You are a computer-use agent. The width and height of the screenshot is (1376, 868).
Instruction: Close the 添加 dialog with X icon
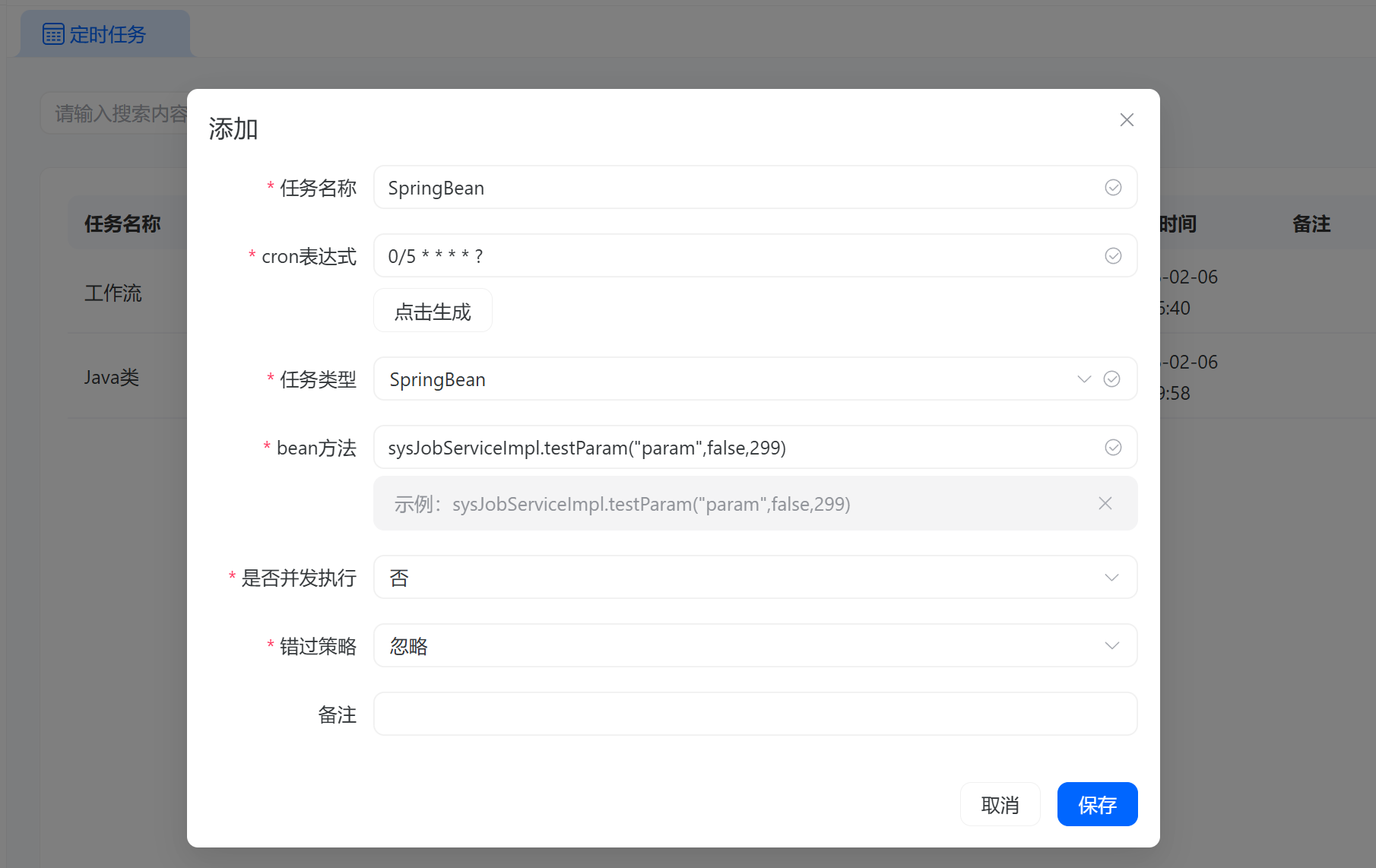tap(1127, 120)
